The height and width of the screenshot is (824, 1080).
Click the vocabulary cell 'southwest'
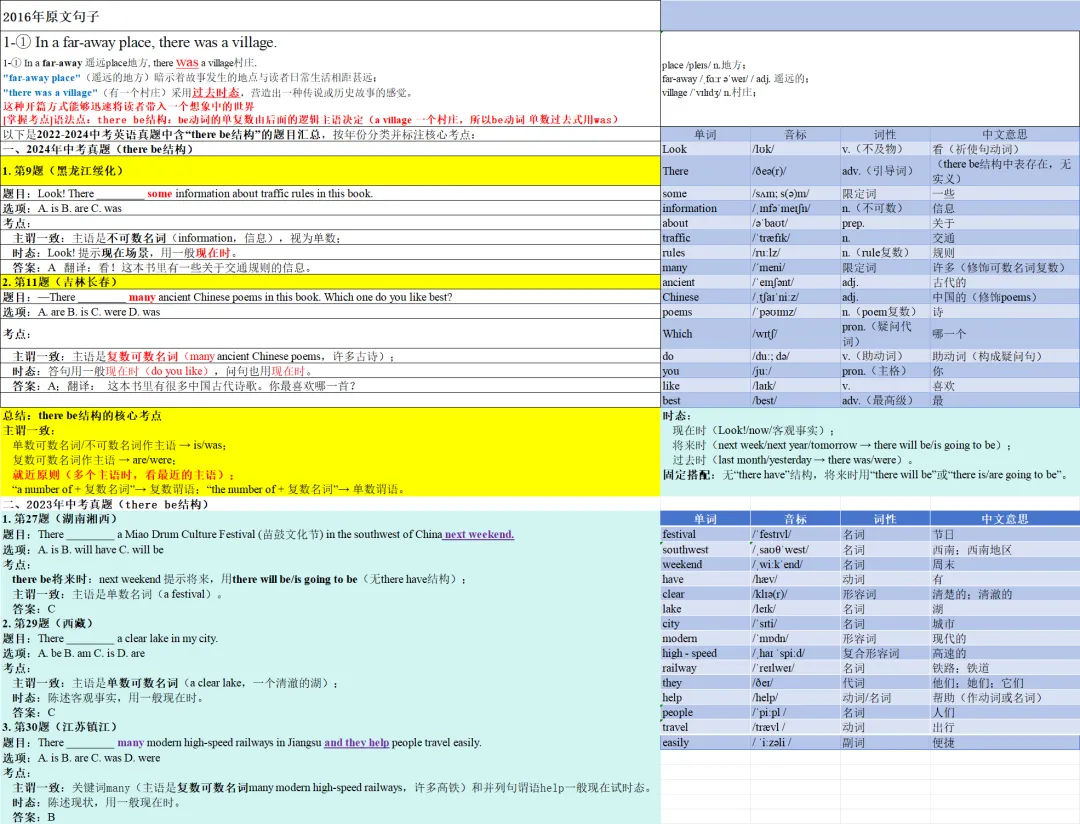tap(705, 550)
